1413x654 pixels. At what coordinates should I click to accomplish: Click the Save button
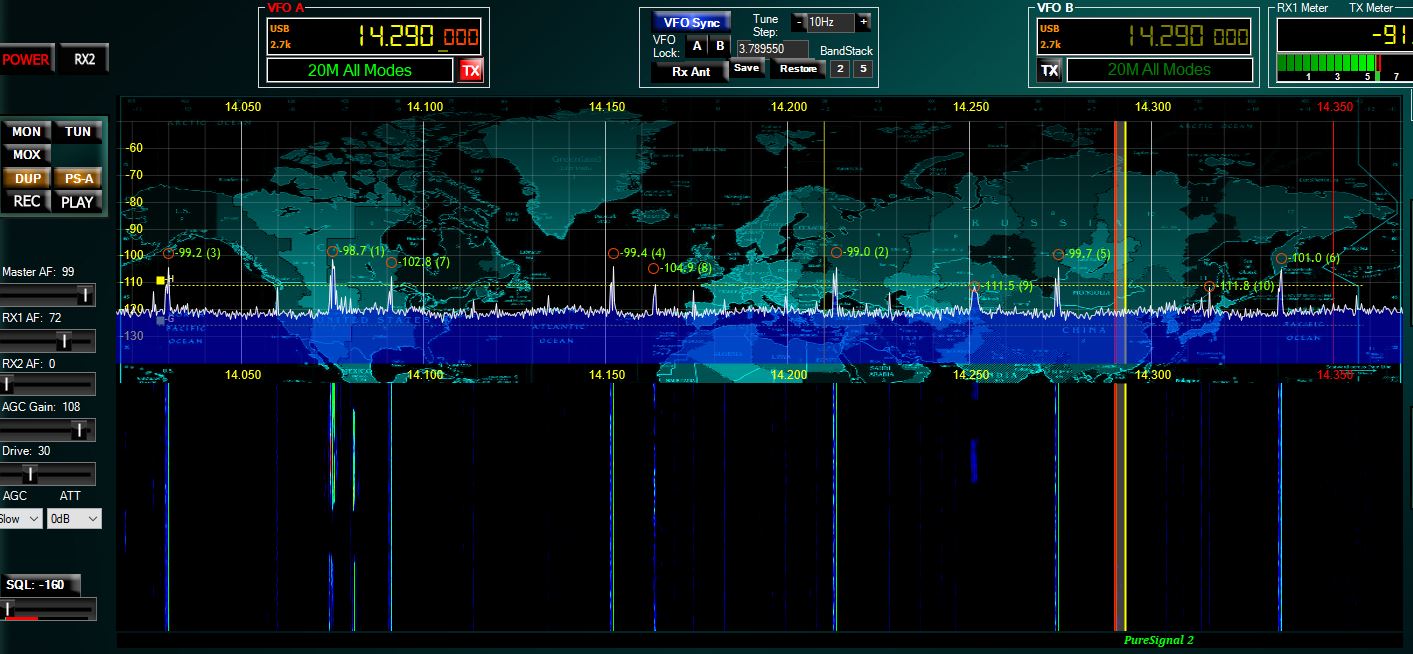click(x=746, y=68)
